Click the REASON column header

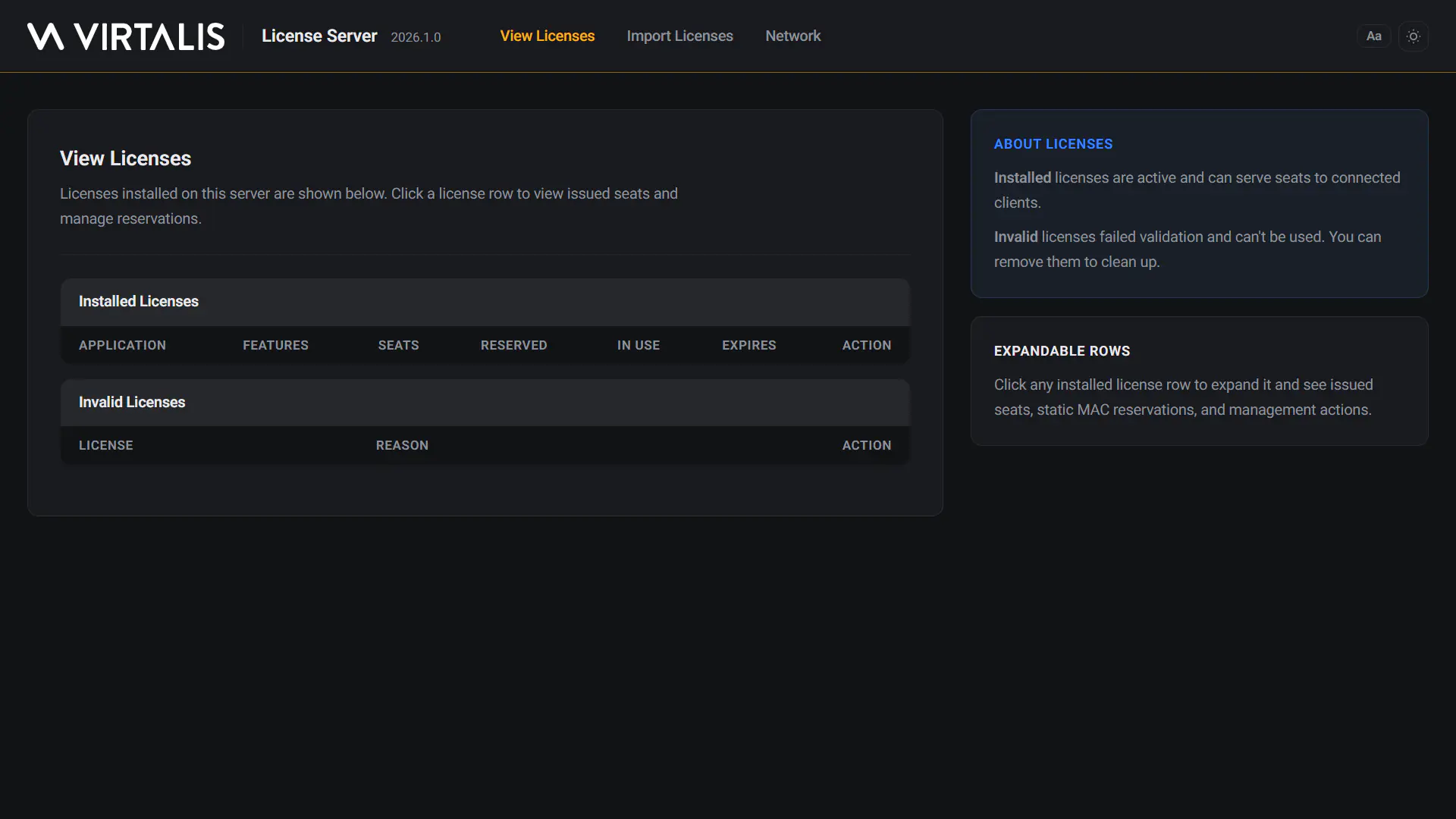pyautogui.click(x=402, y=445)
